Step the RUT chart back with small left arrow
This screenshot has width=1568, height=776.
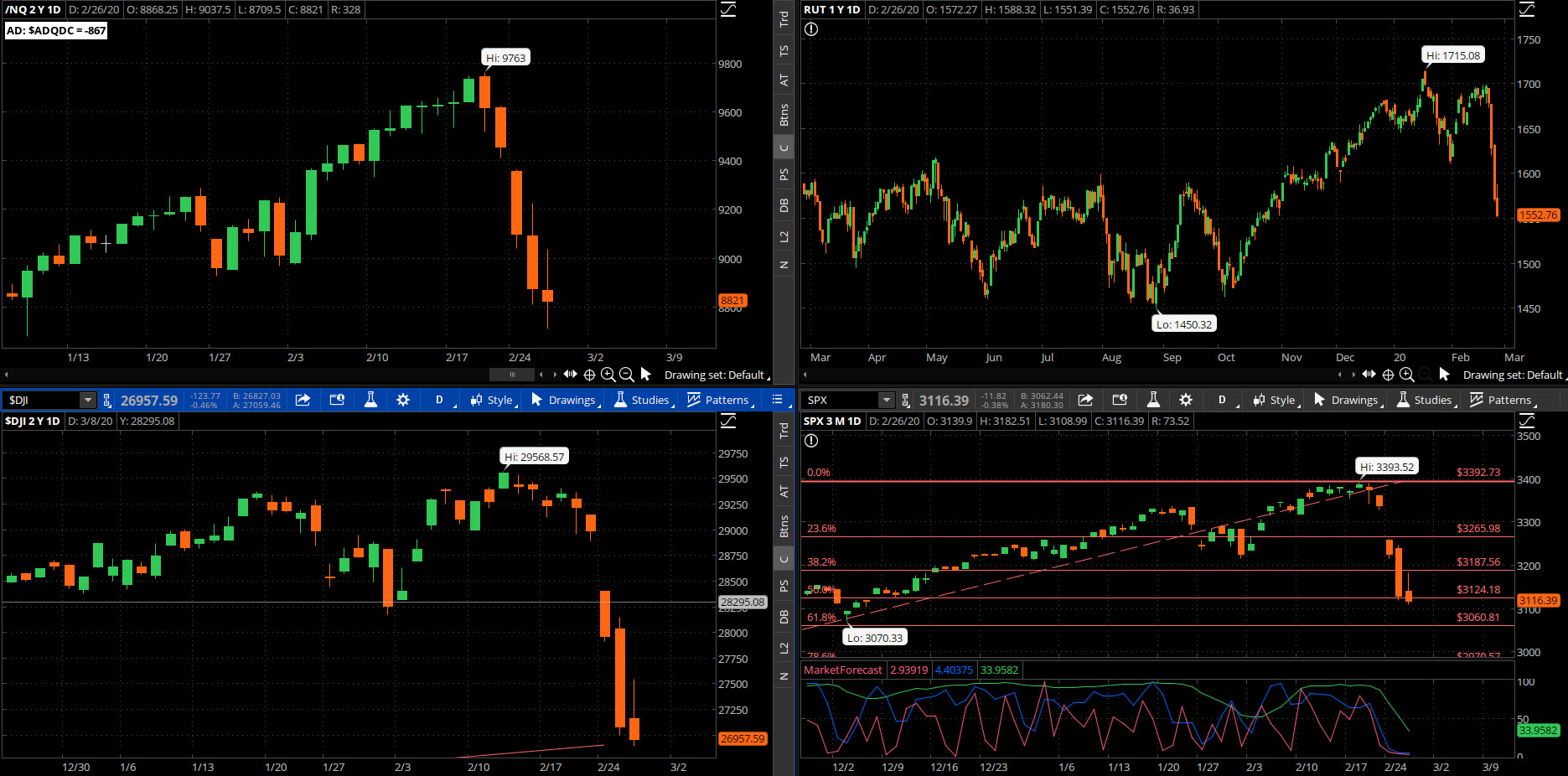point(1340,375)
